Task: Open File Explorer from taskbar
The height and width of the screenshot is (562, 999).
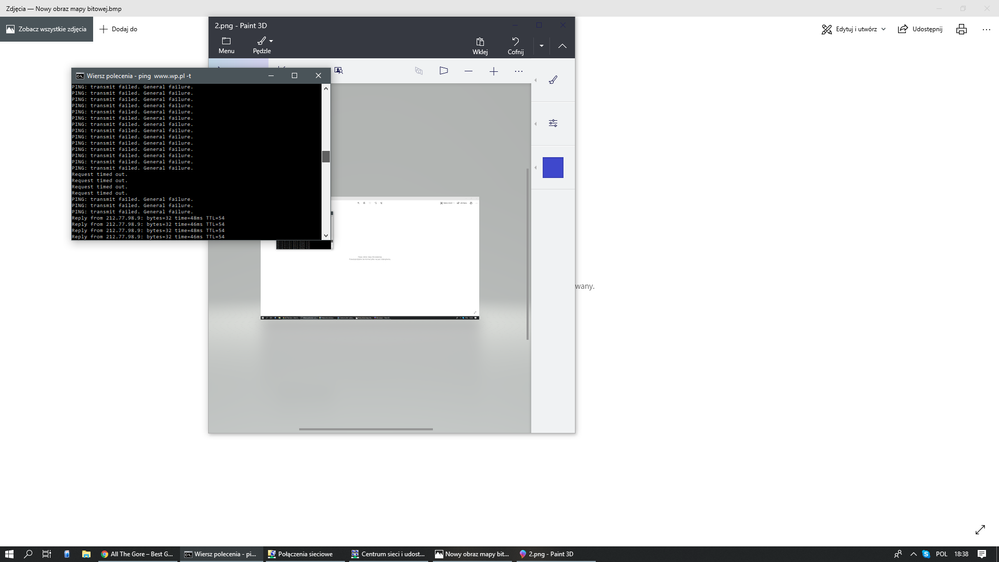Action: 86,554
